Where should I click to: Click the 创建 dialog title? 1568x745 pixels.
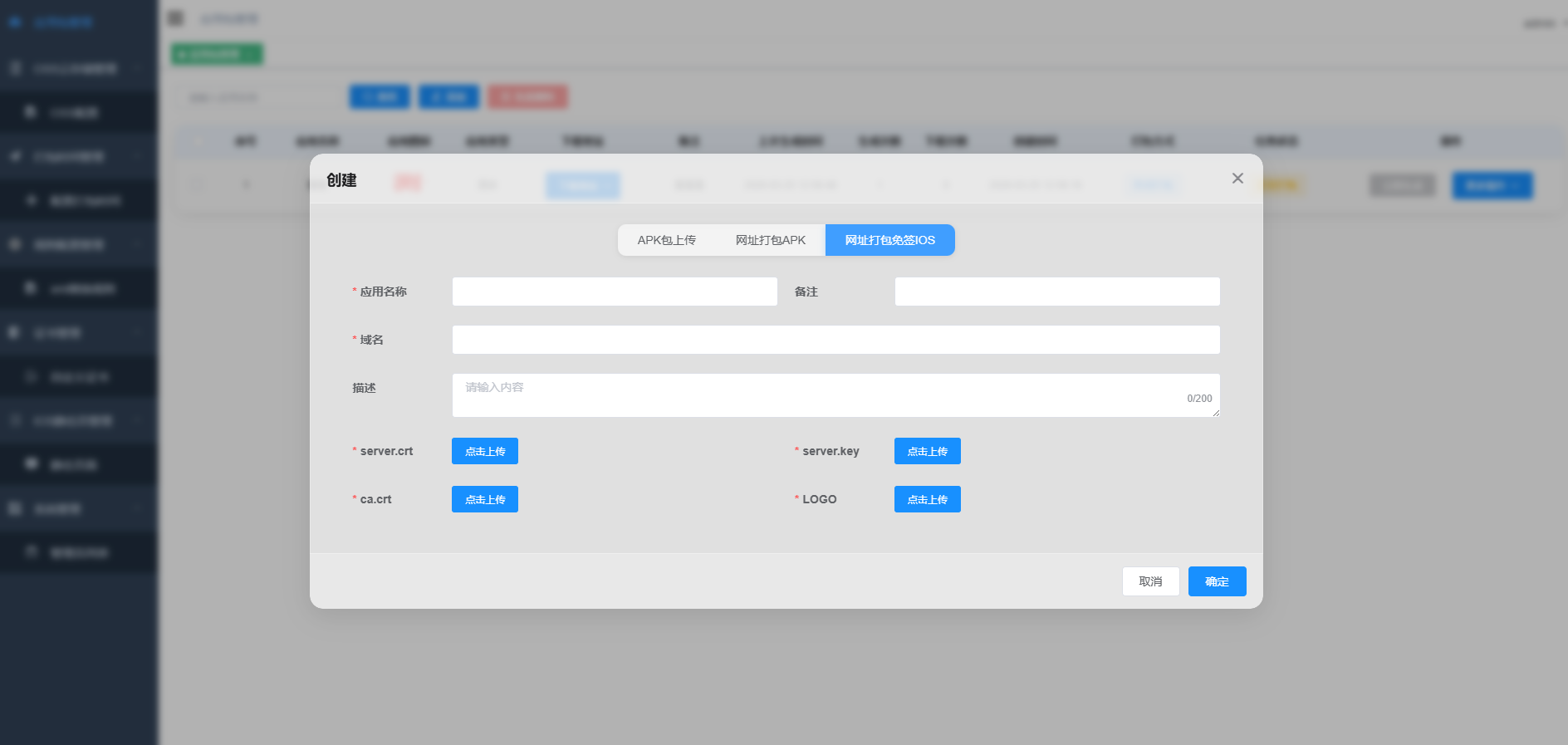(x=341, y=180)
